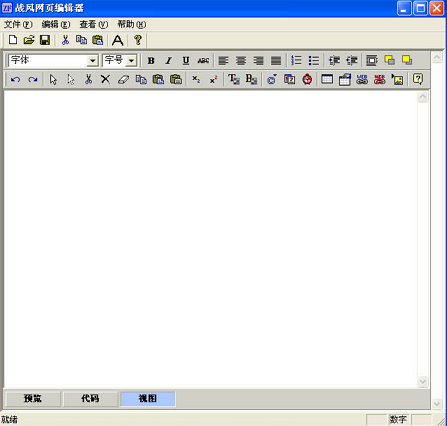Open the 字号 font size dropdown
The height and width of the screenshot is (426, 447).
coord(131,61)
